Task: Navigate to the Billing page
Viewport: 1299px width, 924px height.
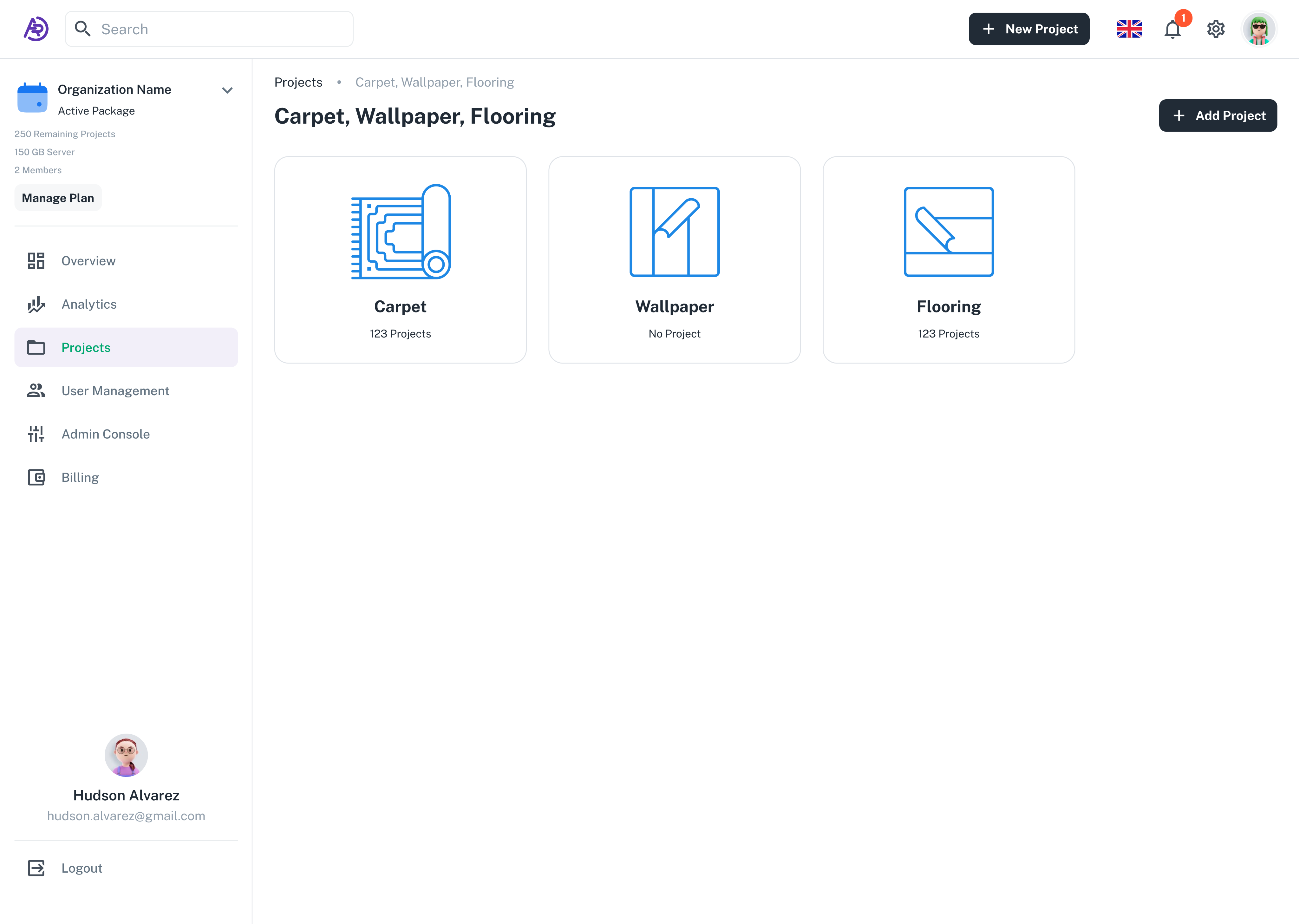Action: 80,477
